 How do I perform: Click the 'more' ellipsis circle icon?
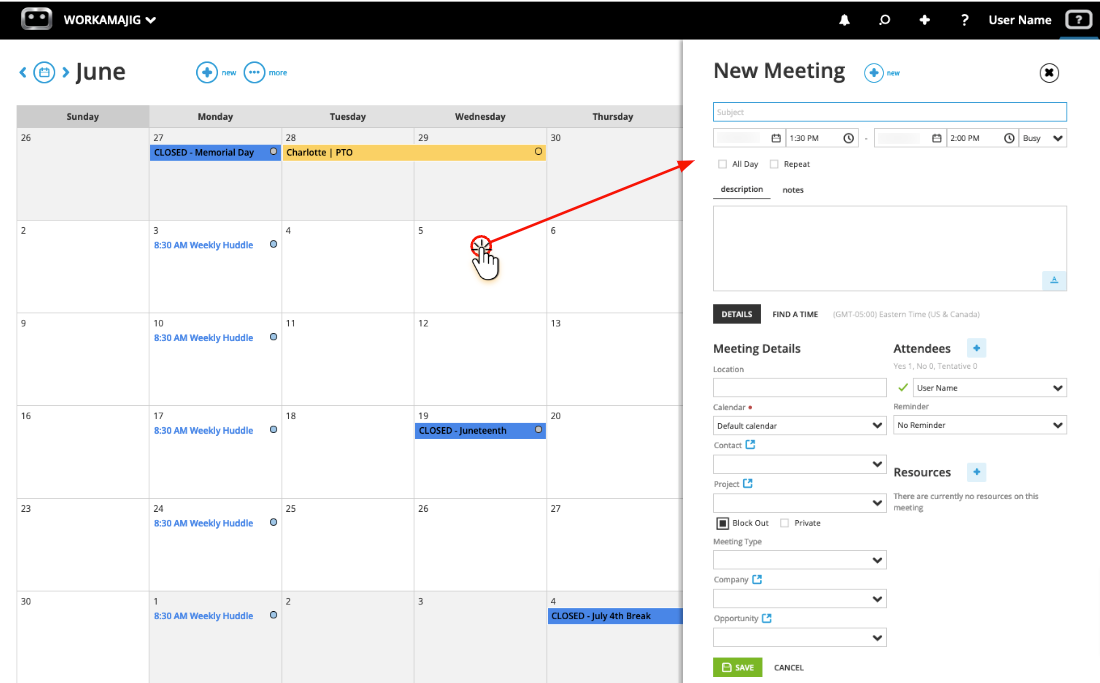tap(255, 72)
